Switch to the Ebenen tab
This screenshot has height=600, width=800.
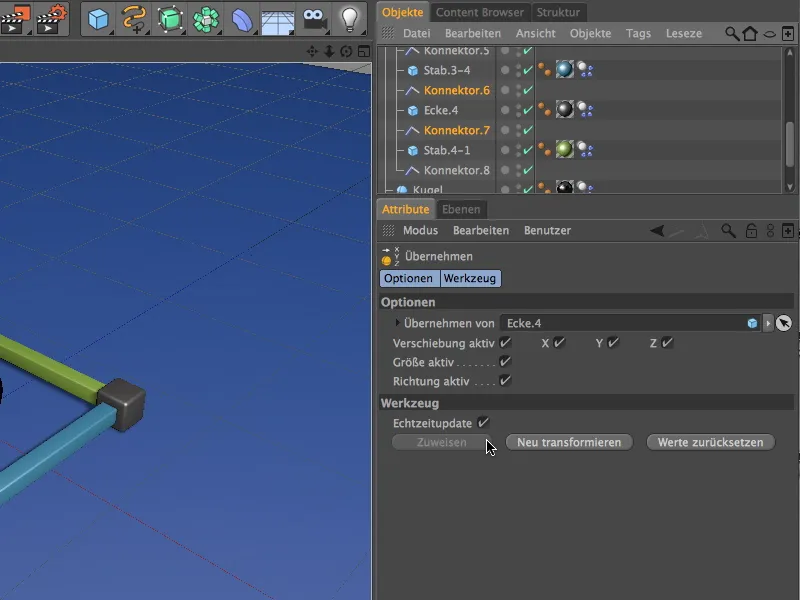[462, 209]
